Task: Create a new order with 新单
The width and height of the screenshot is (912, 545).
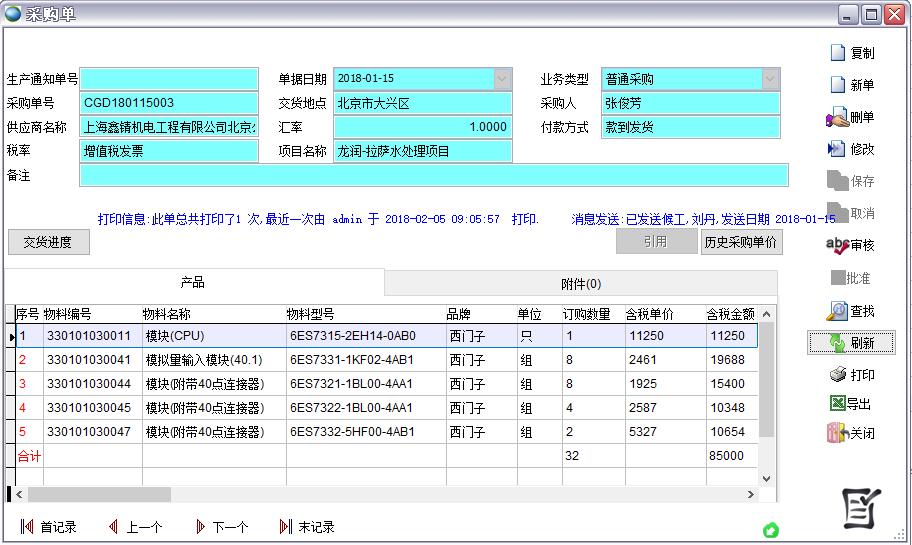Action: (851, 85)
